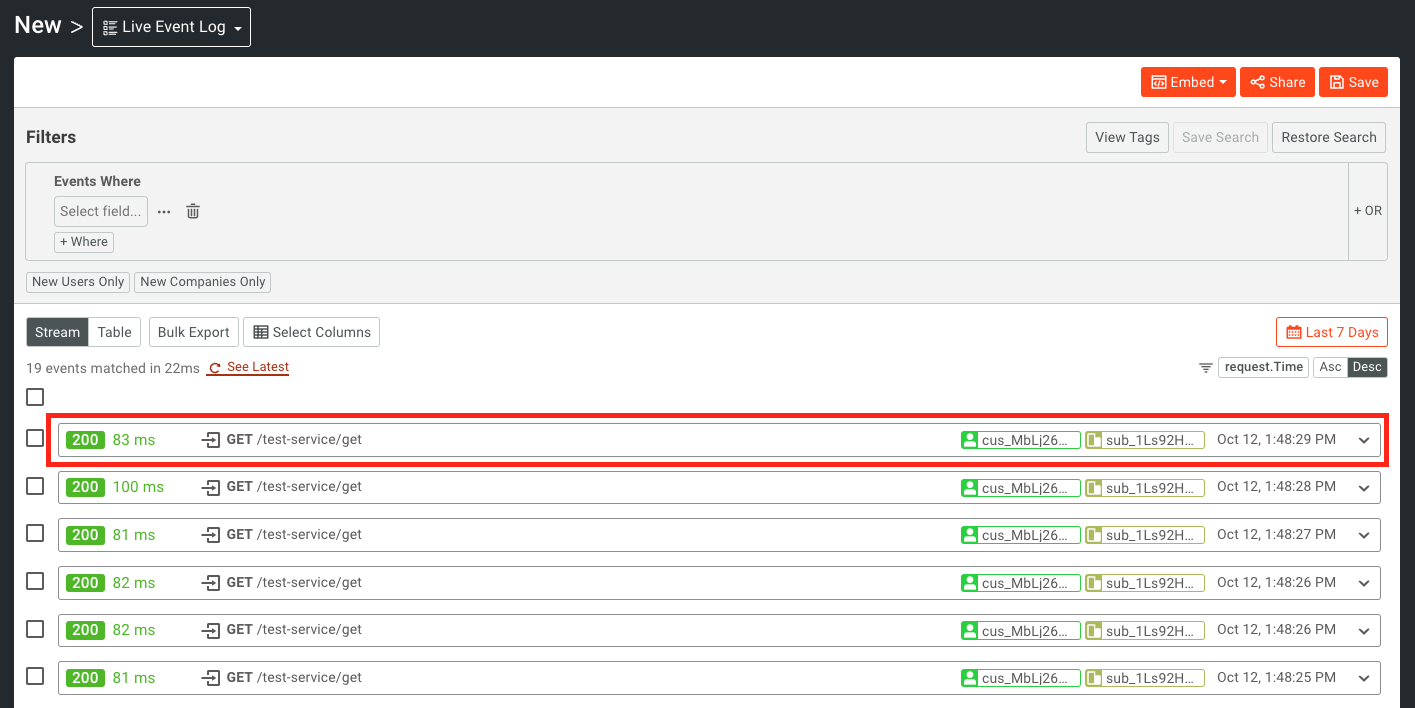Open the Live Event Log dropdown

[171, 27]
